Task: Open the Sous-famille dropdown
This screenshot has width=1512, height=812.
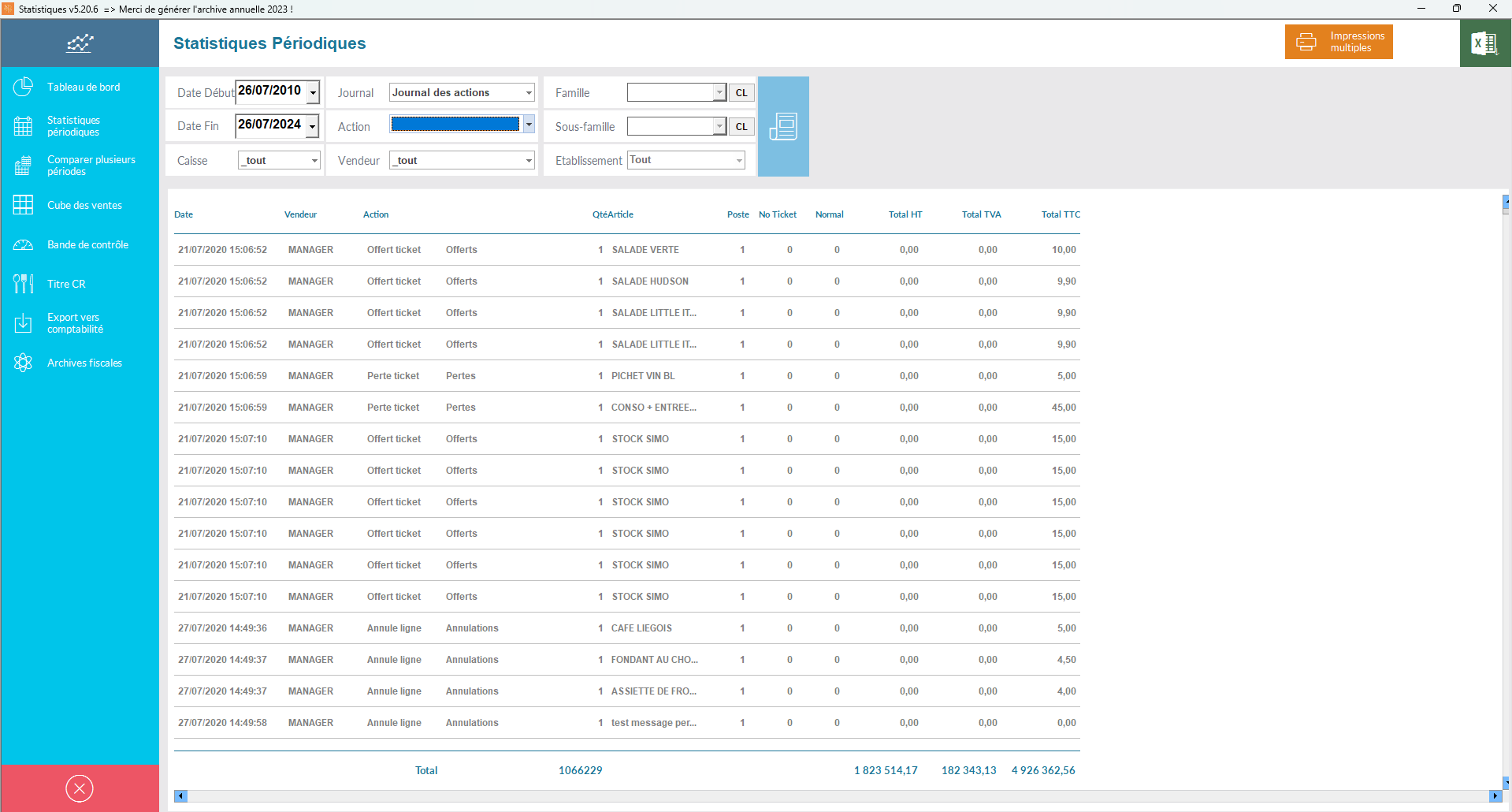Action: [x=676, y=126]
